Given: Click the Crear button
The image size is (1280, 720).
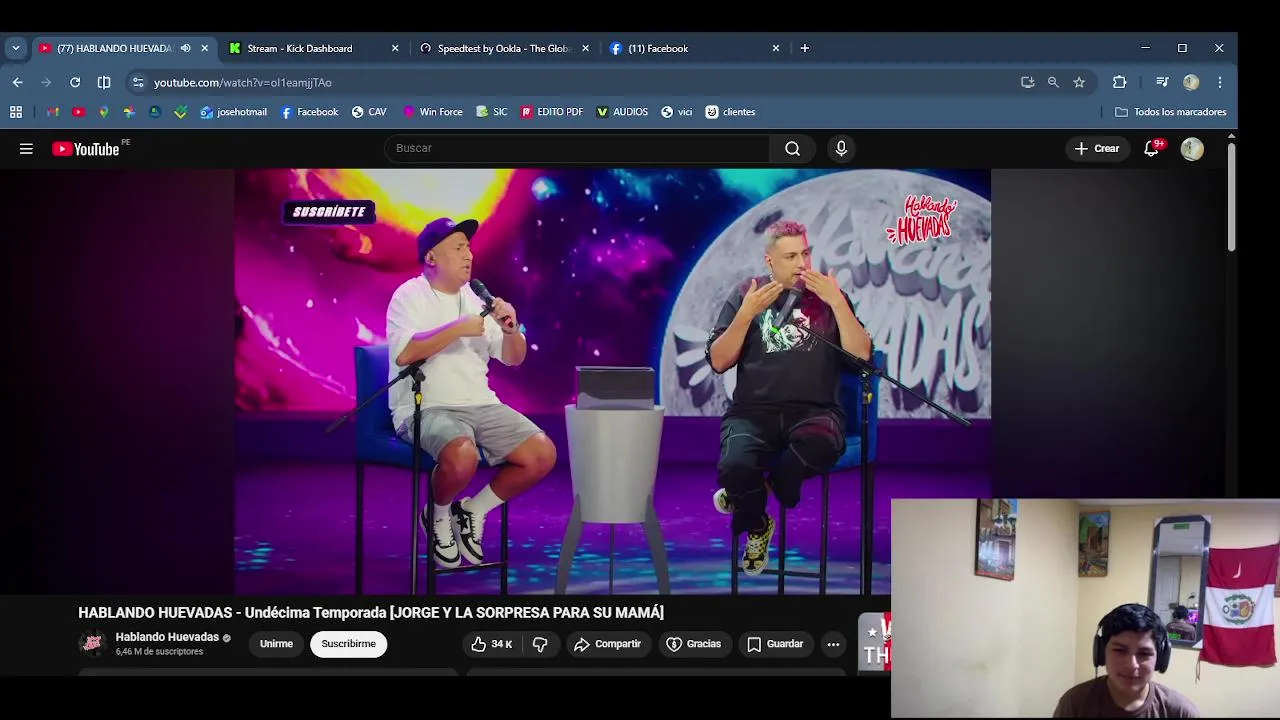Looking at the screenshot, I should [x=1097, y=148].
